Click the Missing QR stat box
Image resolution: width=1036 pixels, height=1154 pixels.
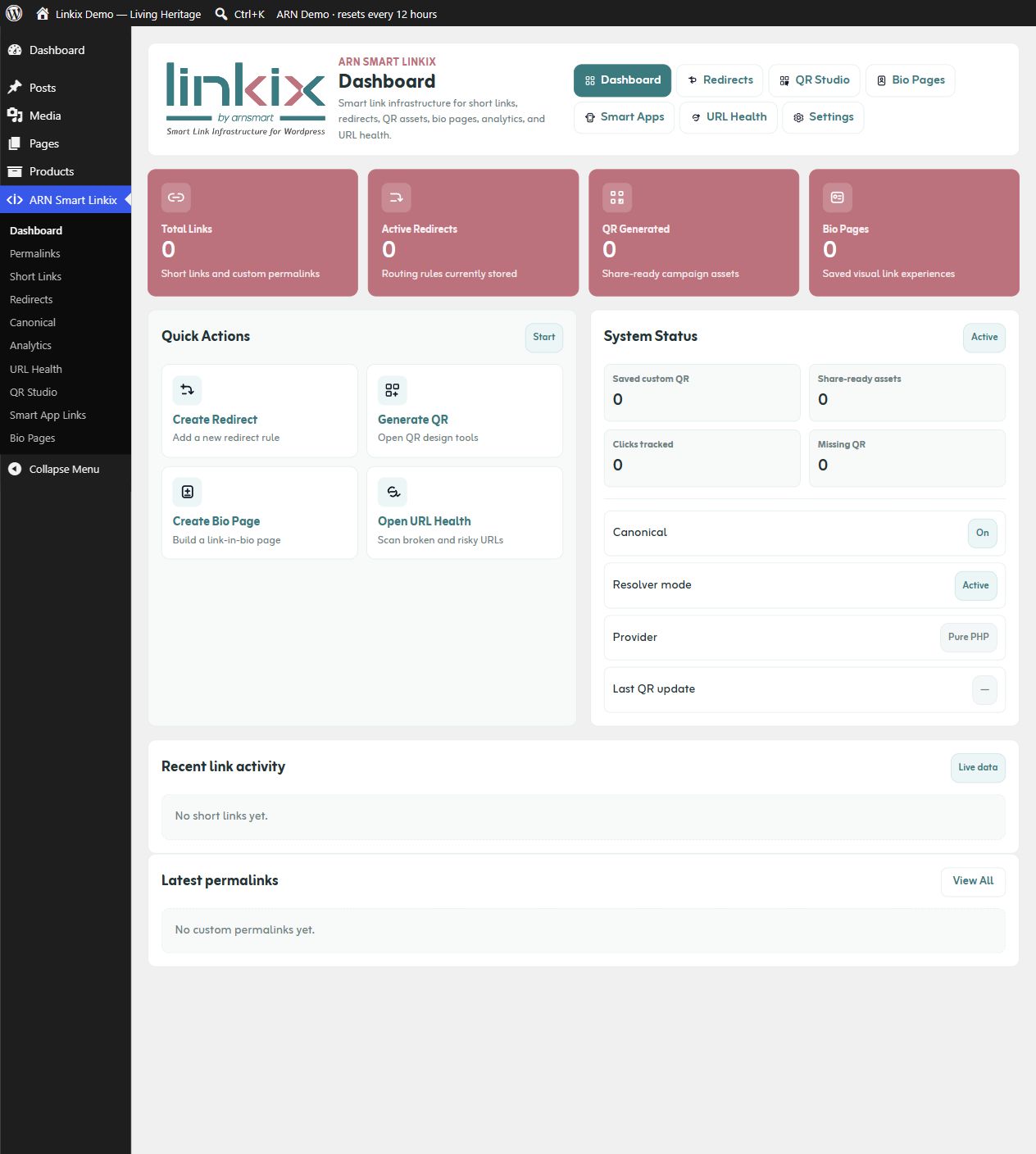click(x=907, y=458)
